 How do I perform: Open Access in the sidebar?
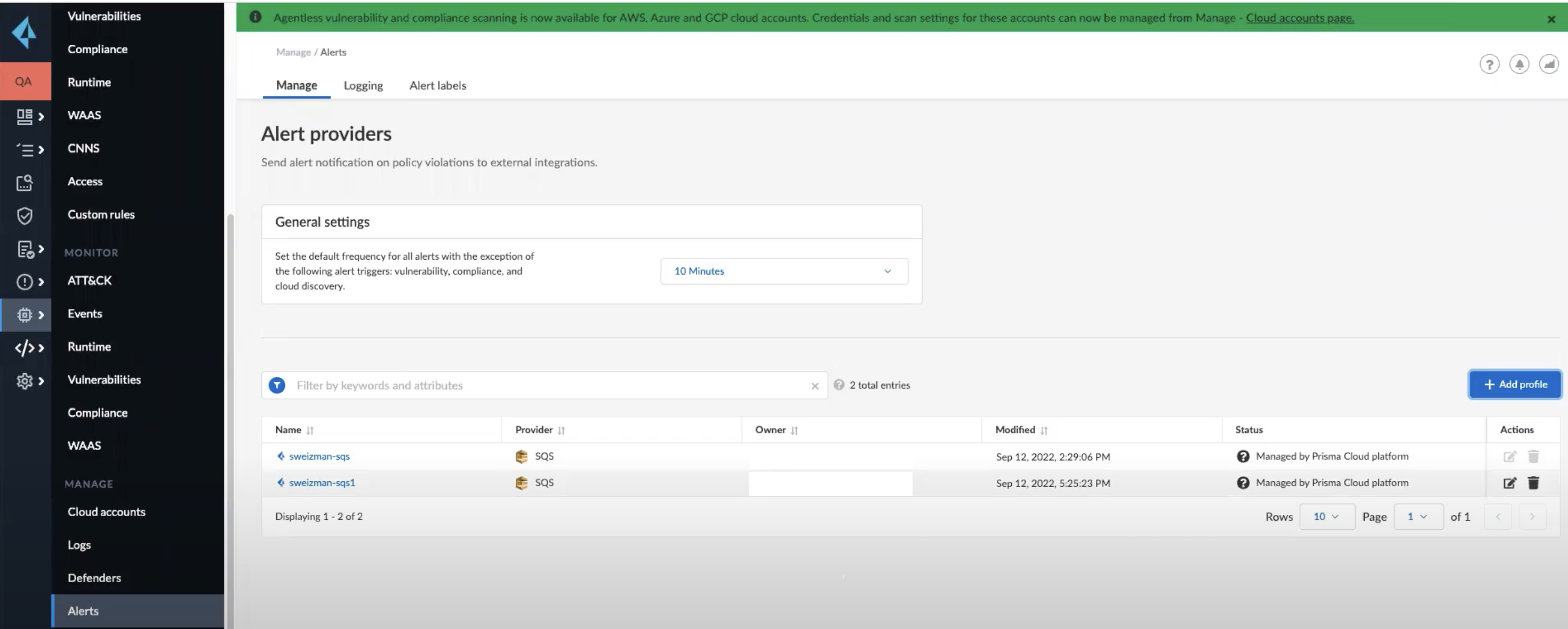tap(85, 181)
